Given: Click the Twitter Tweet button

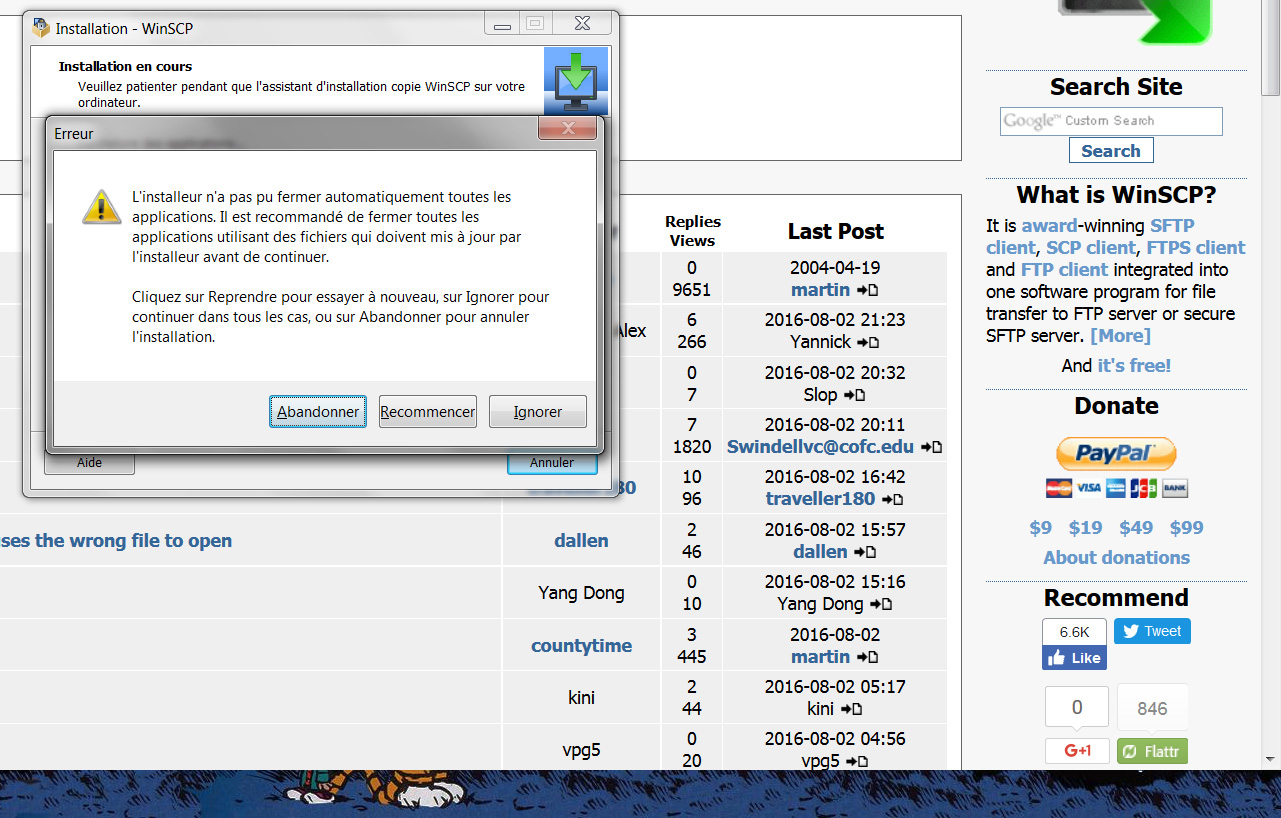Looking at the screenshot, I should [1152, 631].
